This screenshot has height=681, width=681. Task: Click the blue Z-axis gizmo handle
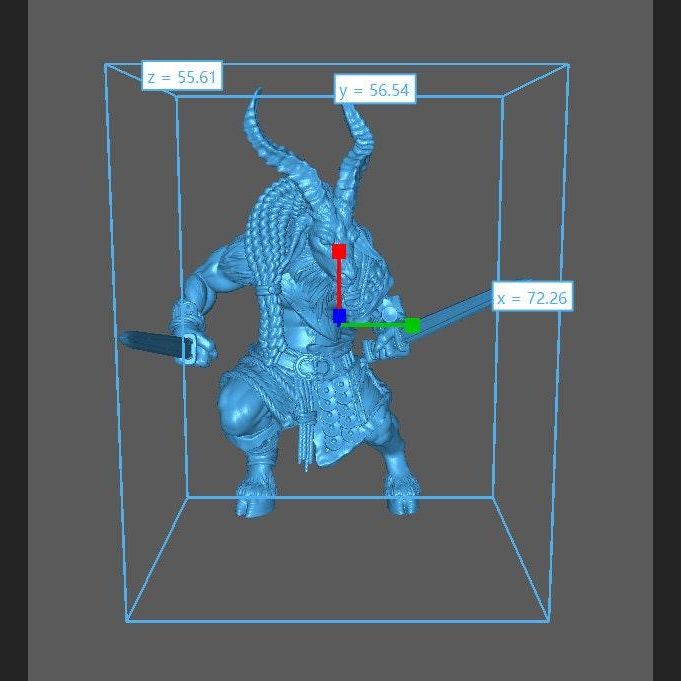339,317
